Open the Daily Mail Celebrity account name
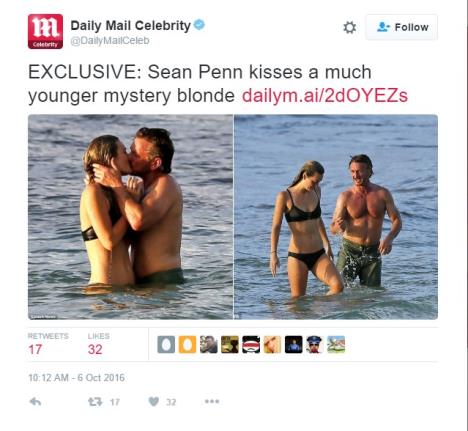This screenshot has width=468, height=431. click(130, 25)
